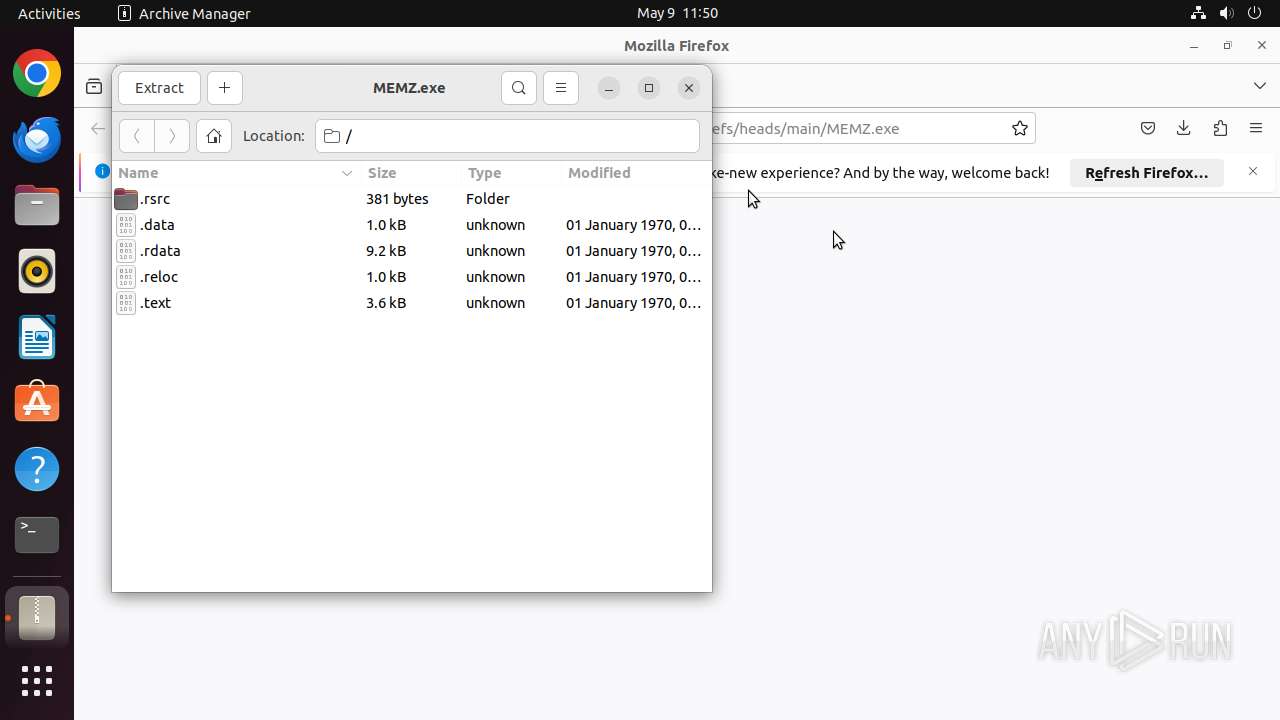This screenshot has height=720, width=1280.
Task: Go forward with the next location arrow
Action: click(x=172, y=136)
